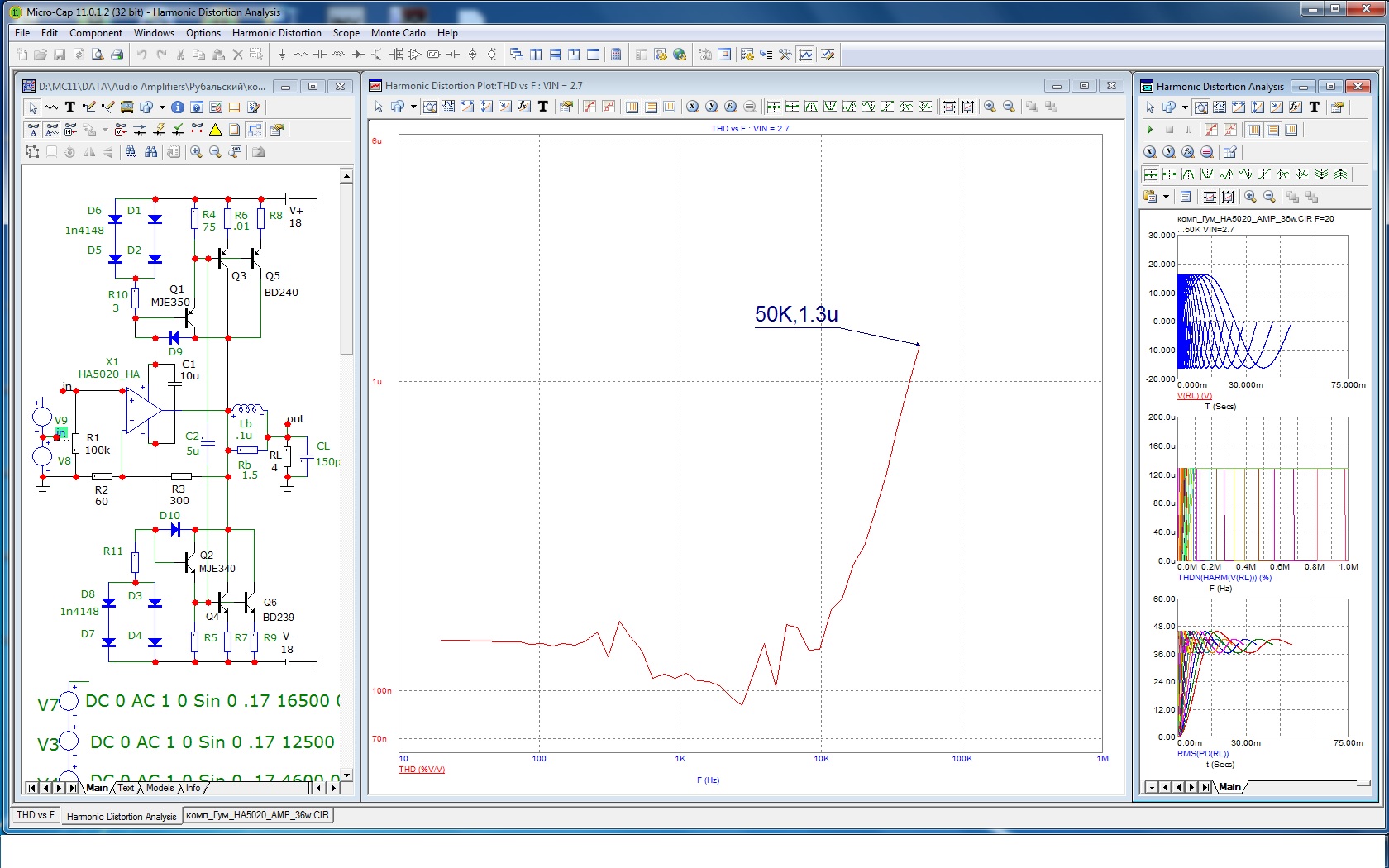Click the binoculars Find icon in the schematic toolbar

tap(150, 152)
